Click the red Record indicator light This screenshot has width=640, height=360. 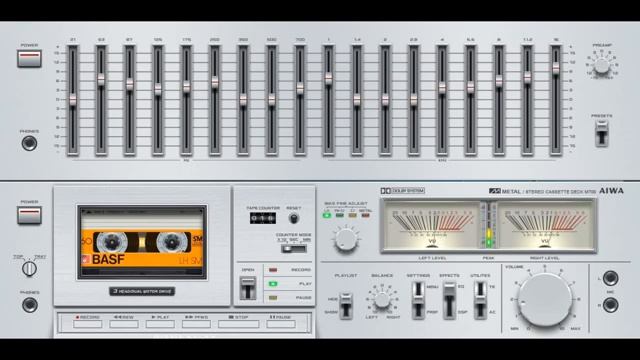coord(273,270)
